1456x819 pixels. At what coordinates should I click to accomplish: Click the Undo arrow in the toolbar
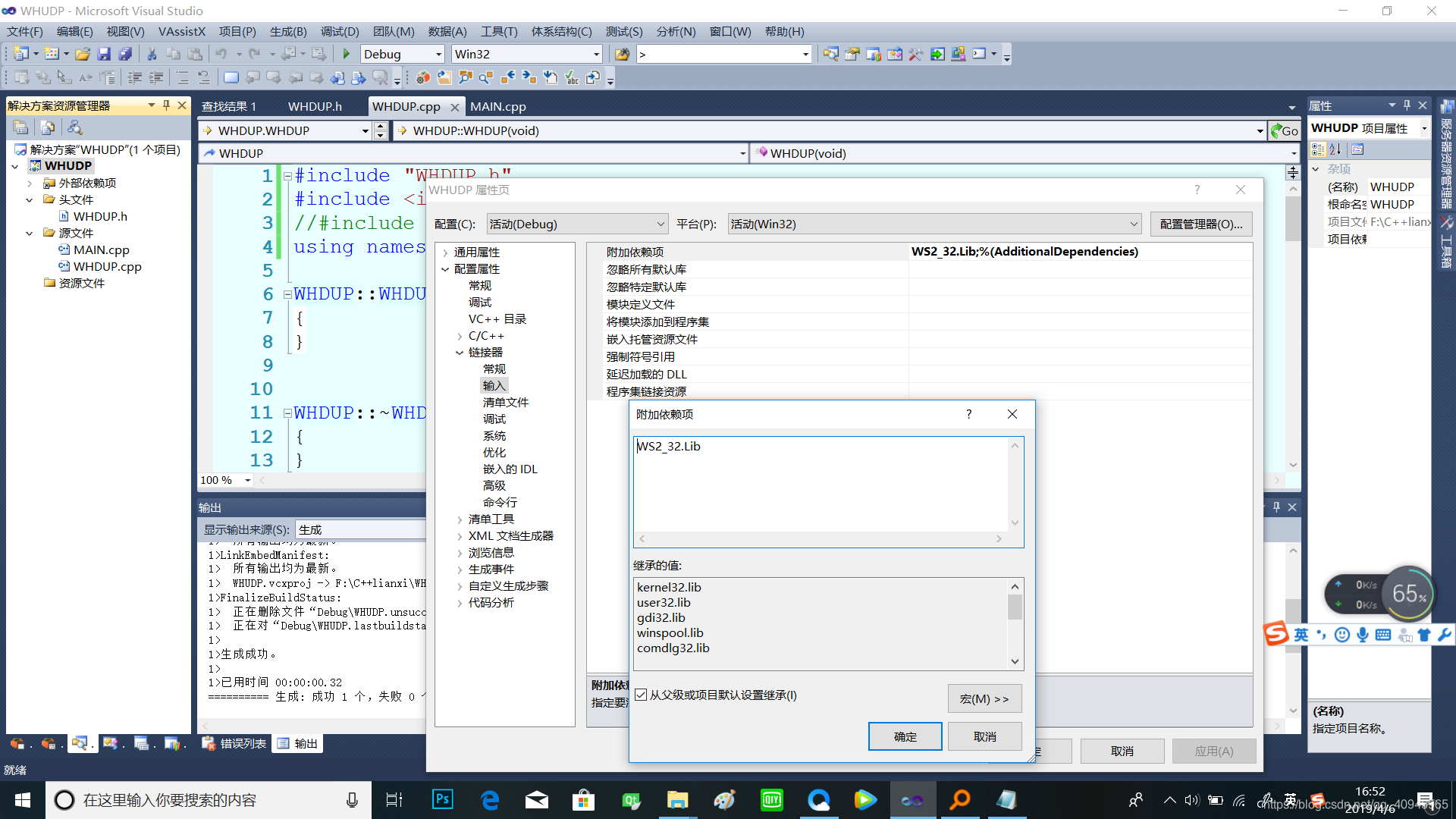pos(221,54)
